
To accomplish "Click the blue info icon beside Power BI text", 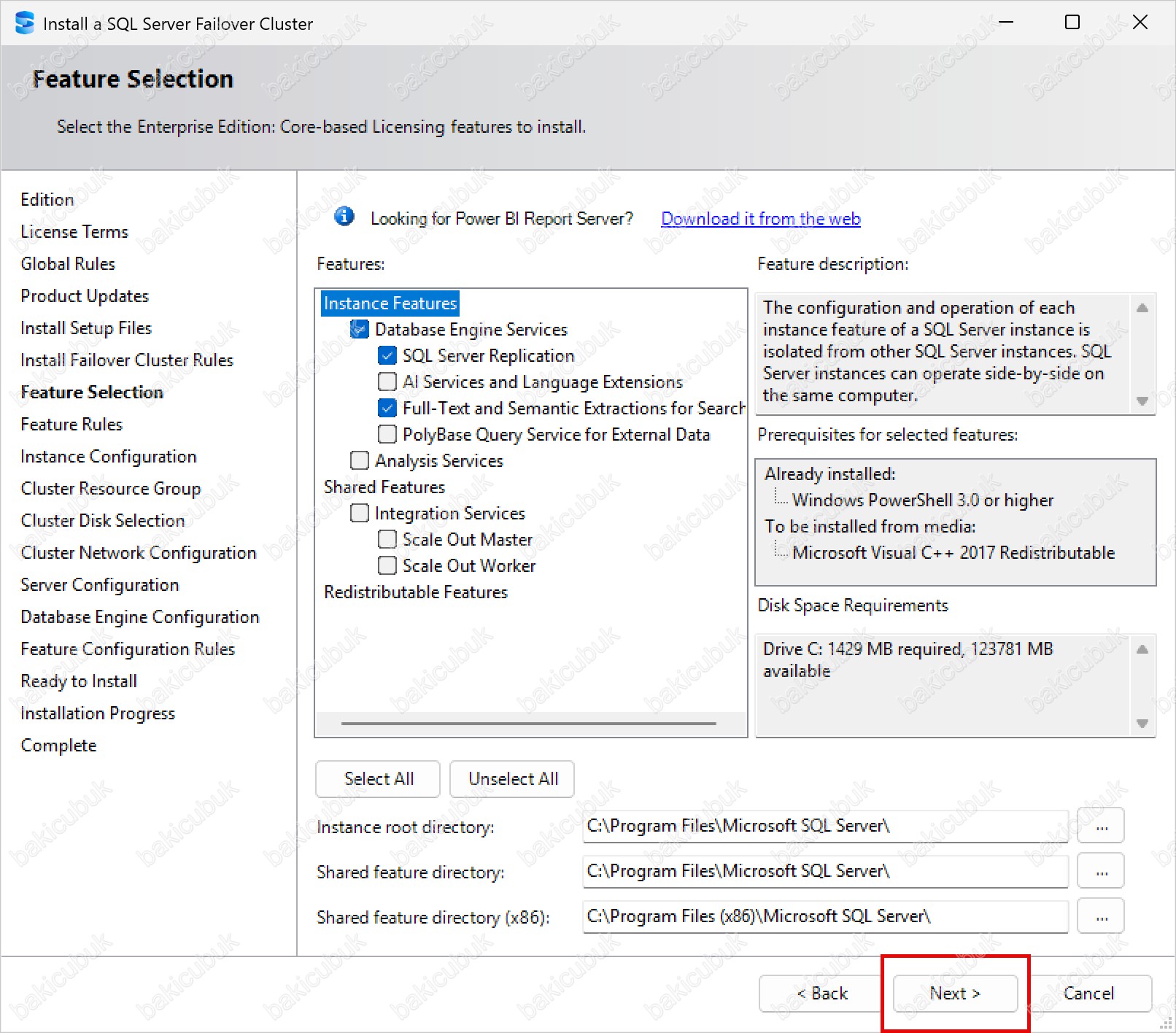I will [344, 217].
